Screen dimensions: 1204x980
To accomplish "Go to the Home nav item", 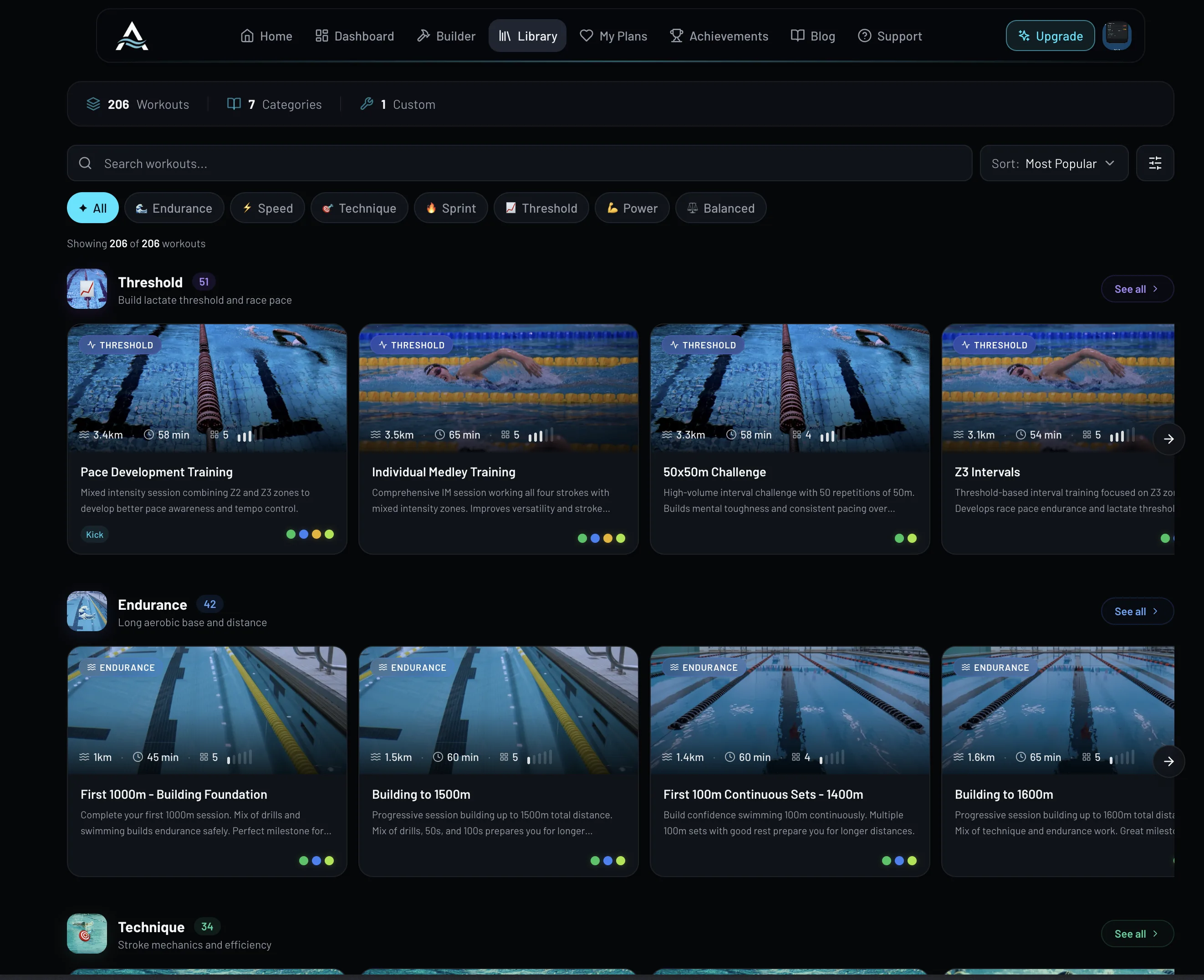I will point(266,36).
